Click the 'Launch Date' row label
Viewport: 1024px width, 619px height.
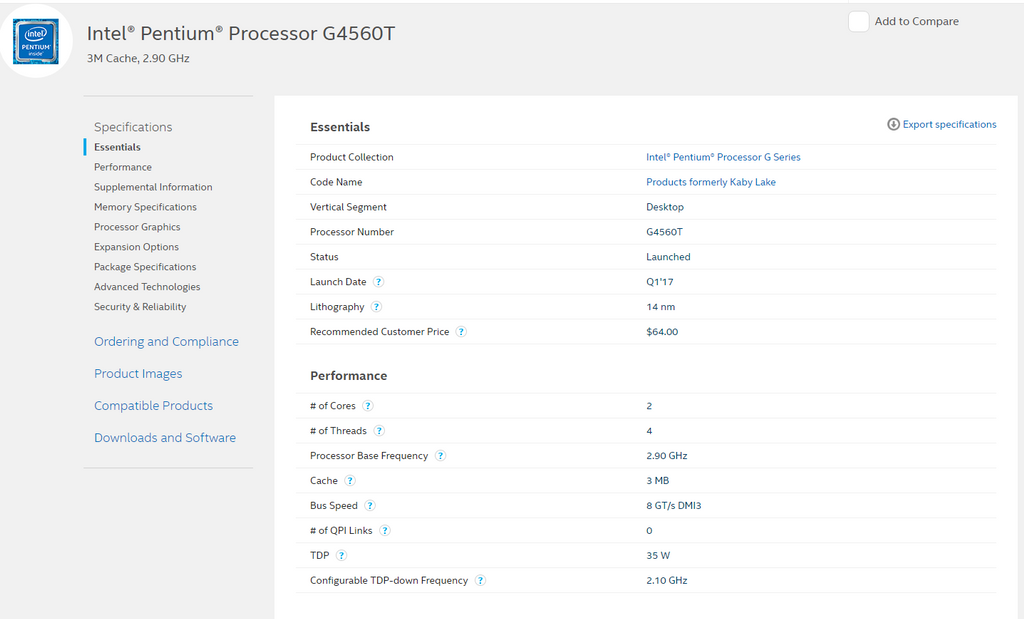click(338, 282)
